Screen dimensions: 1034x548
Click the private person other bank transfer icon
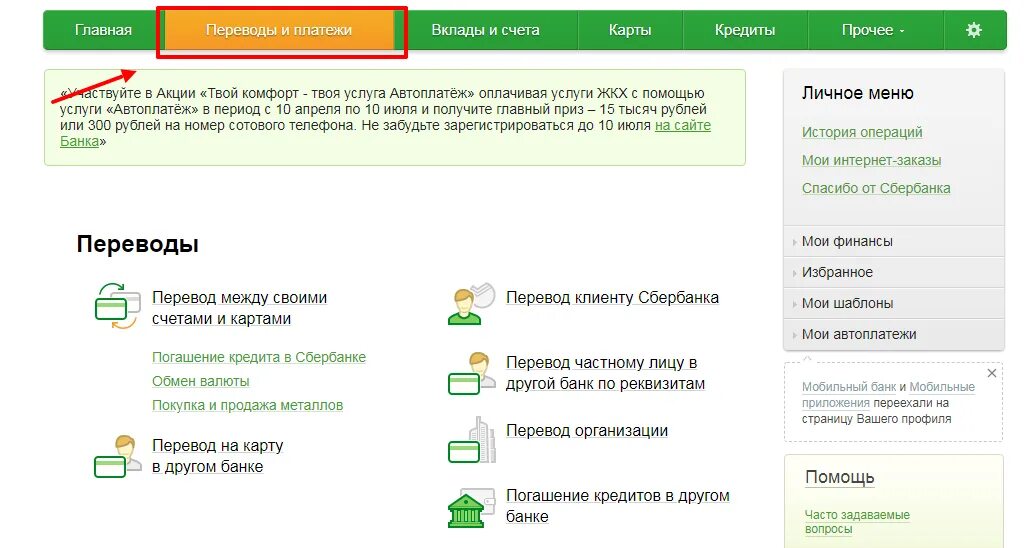(471, 373)
